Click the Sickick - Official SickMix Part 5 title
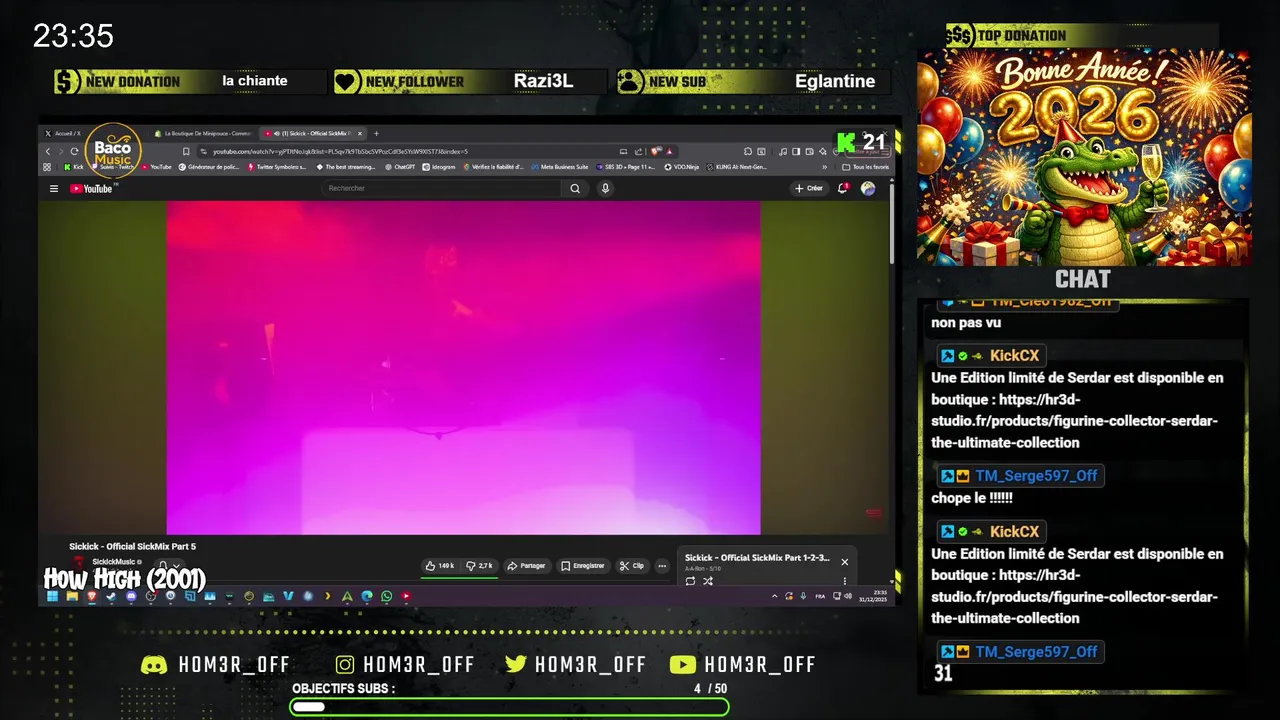 coord(133,546)
